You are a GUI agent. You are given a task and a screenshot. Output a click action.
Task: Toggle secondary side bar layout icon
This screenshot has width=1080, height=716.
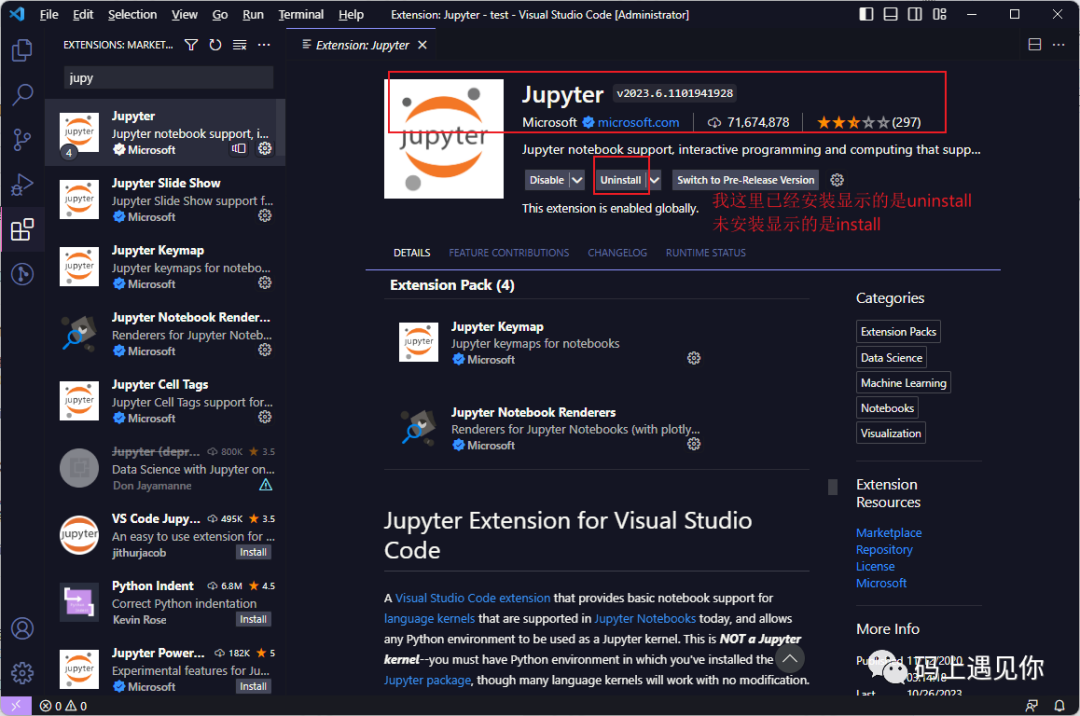point(915,14)
